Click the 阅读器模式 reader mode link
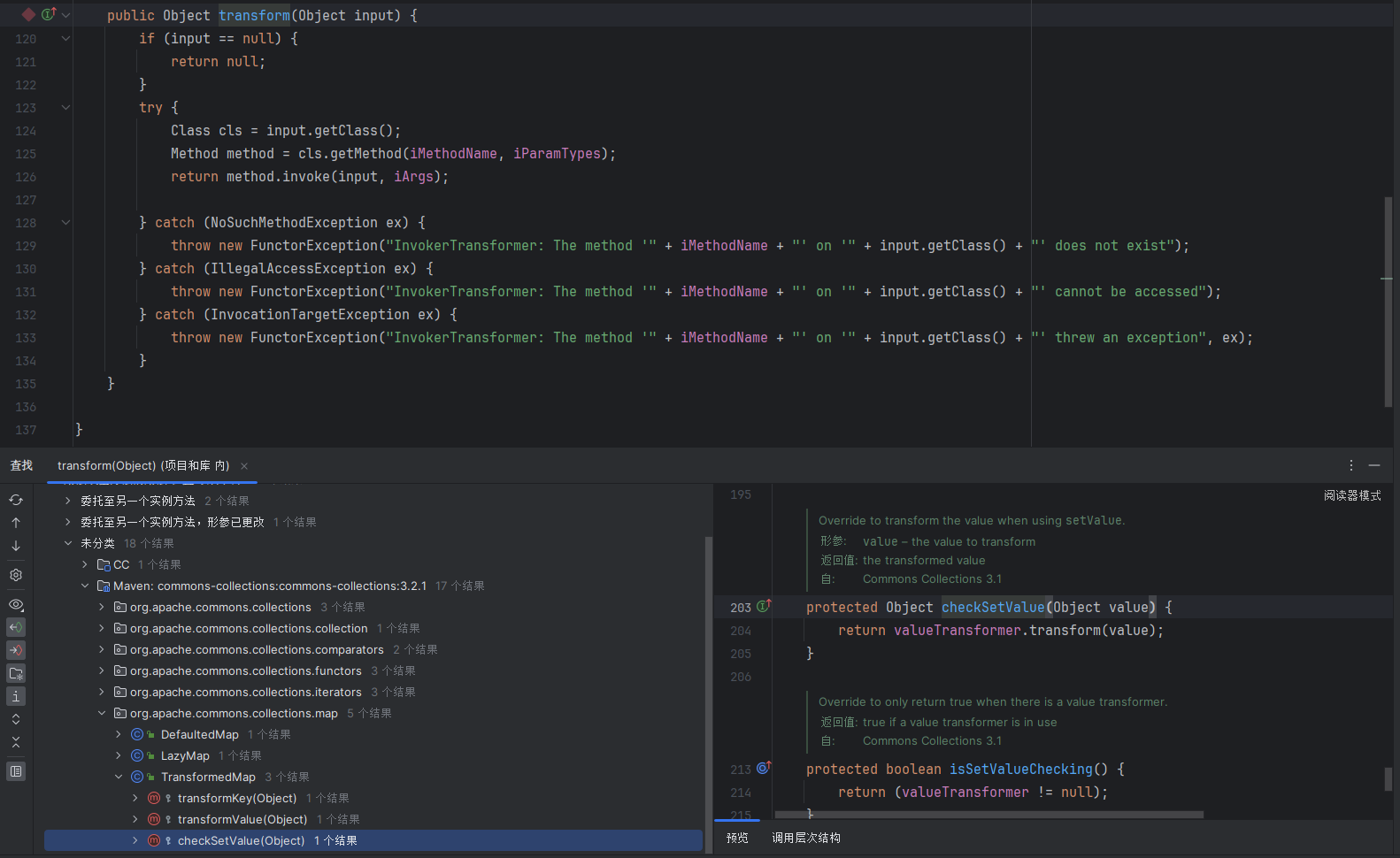 (x=1352, y=495)
